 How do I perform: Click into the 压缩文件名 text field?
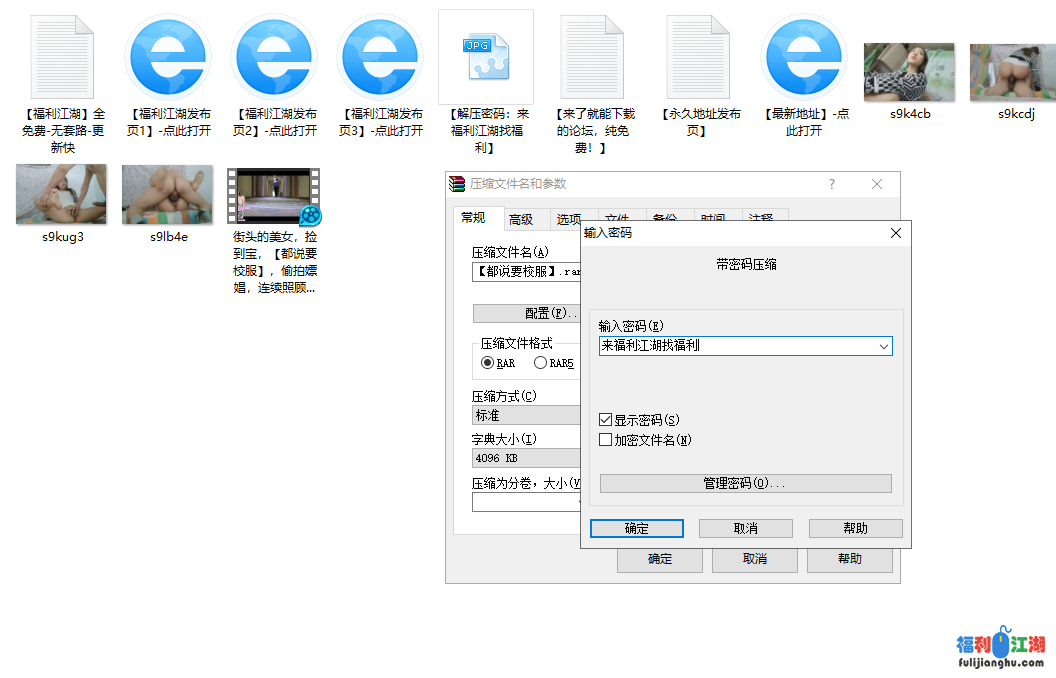pyautogui.click(x=526, y=271)
